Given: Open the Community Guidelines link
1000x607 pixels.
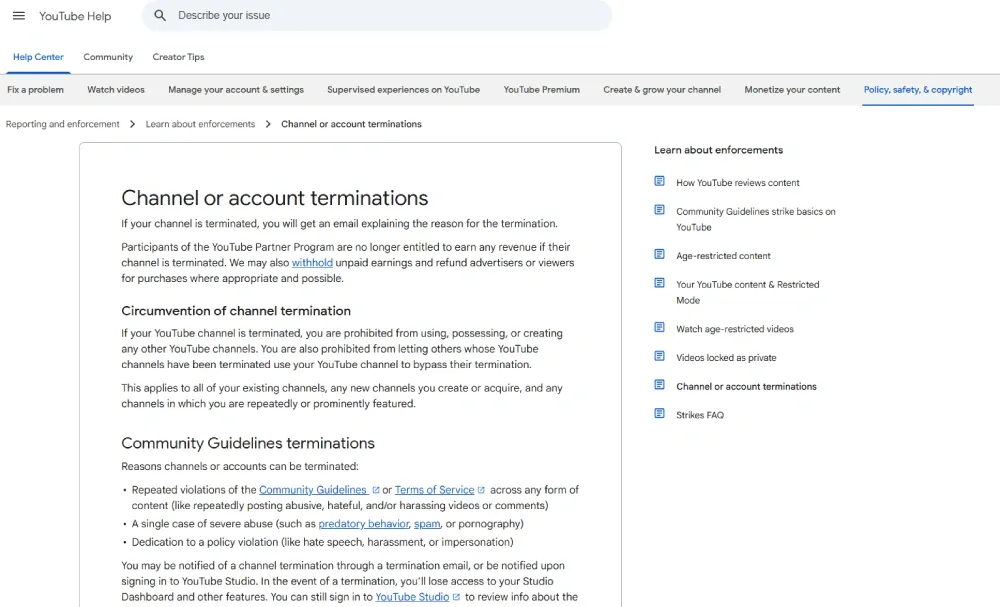Looking at the screenshot, I should tap(313, 490).
